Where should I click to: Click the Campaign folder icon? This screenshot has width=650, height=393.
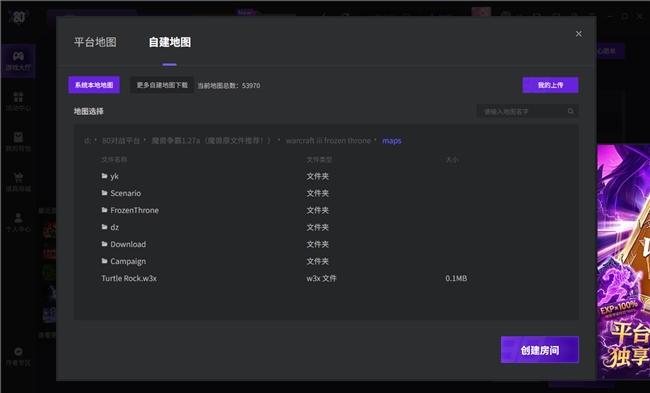point(104,261)
